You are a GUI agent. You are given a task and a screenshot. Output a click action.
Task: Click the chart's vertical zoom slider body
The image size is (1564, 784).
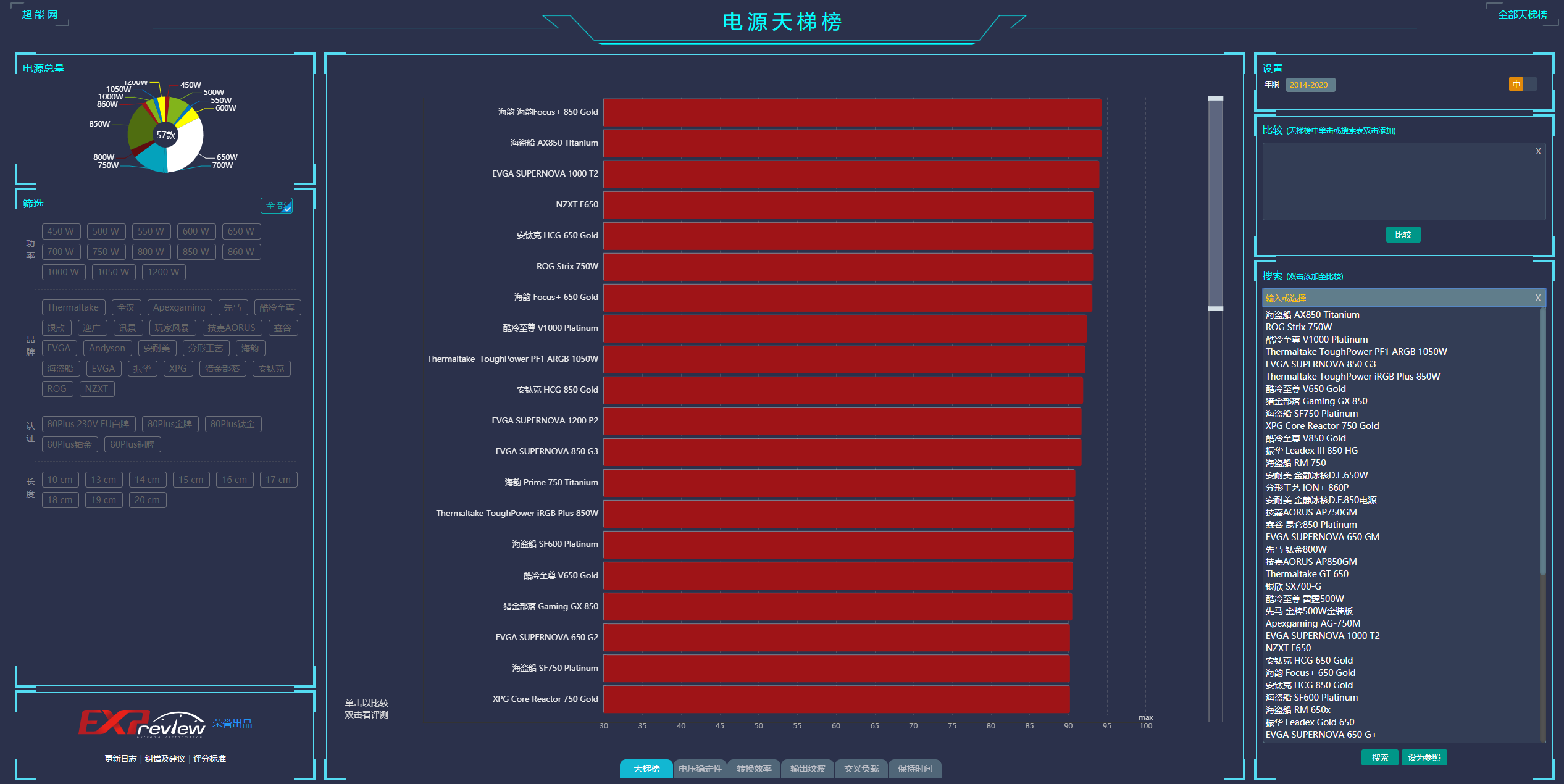point(1215,204)
